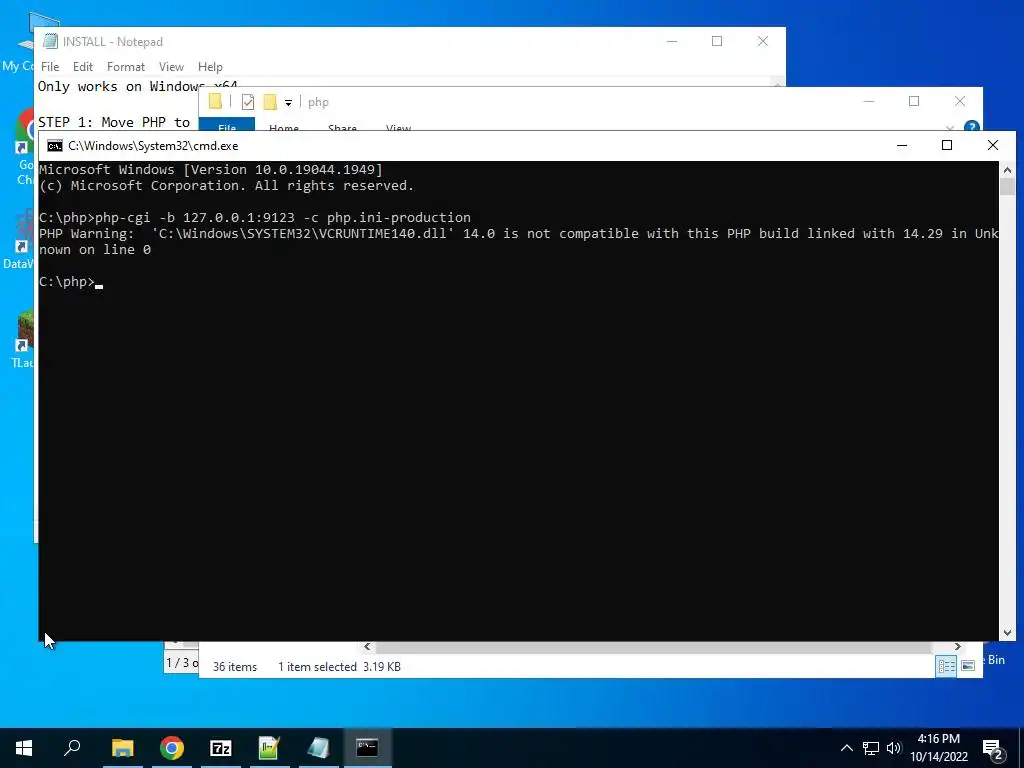1024x768 pixels.
Task: Open Action Center notifications icon
Action: [993, 748]
